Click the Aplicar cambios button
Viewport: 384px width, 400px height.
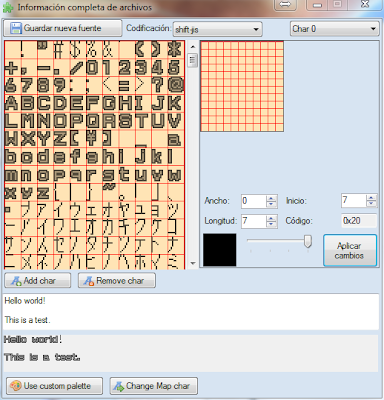pyautogui.click(x=350, y=250)
